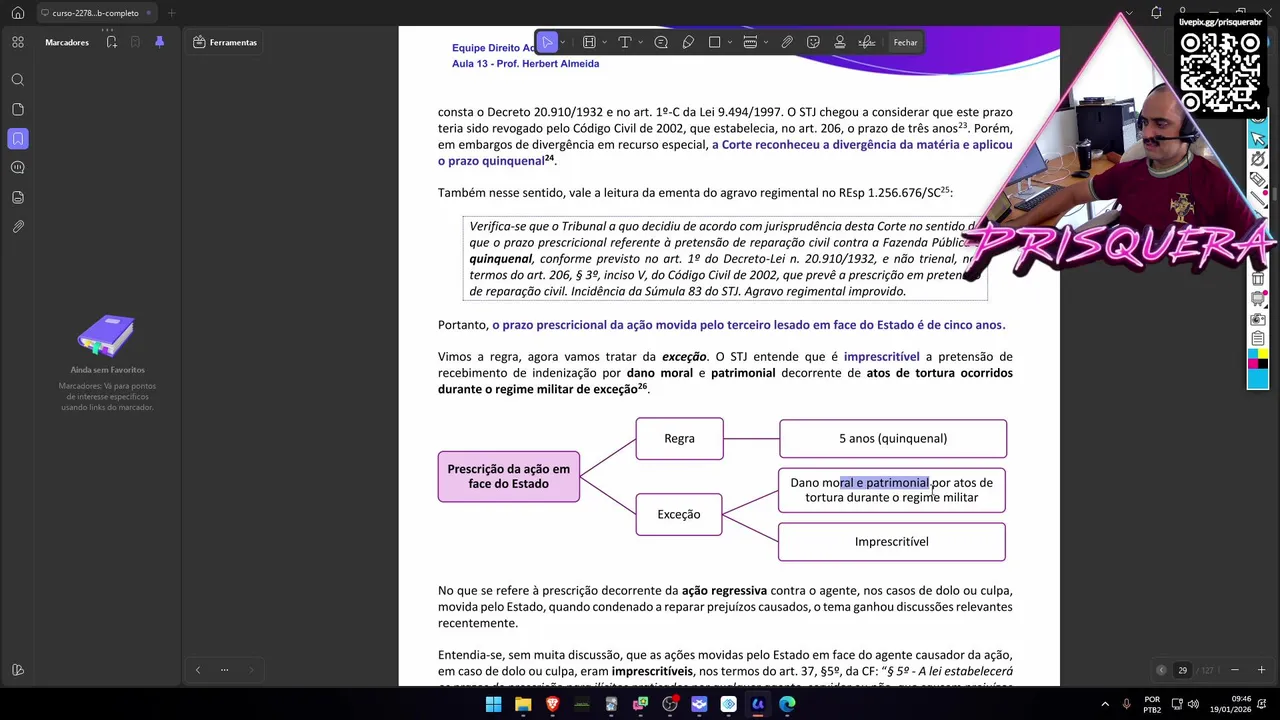This screenshot has width=1280, height=720.
Task: Select the rectangle shape tool
Action: click(715, 42)
